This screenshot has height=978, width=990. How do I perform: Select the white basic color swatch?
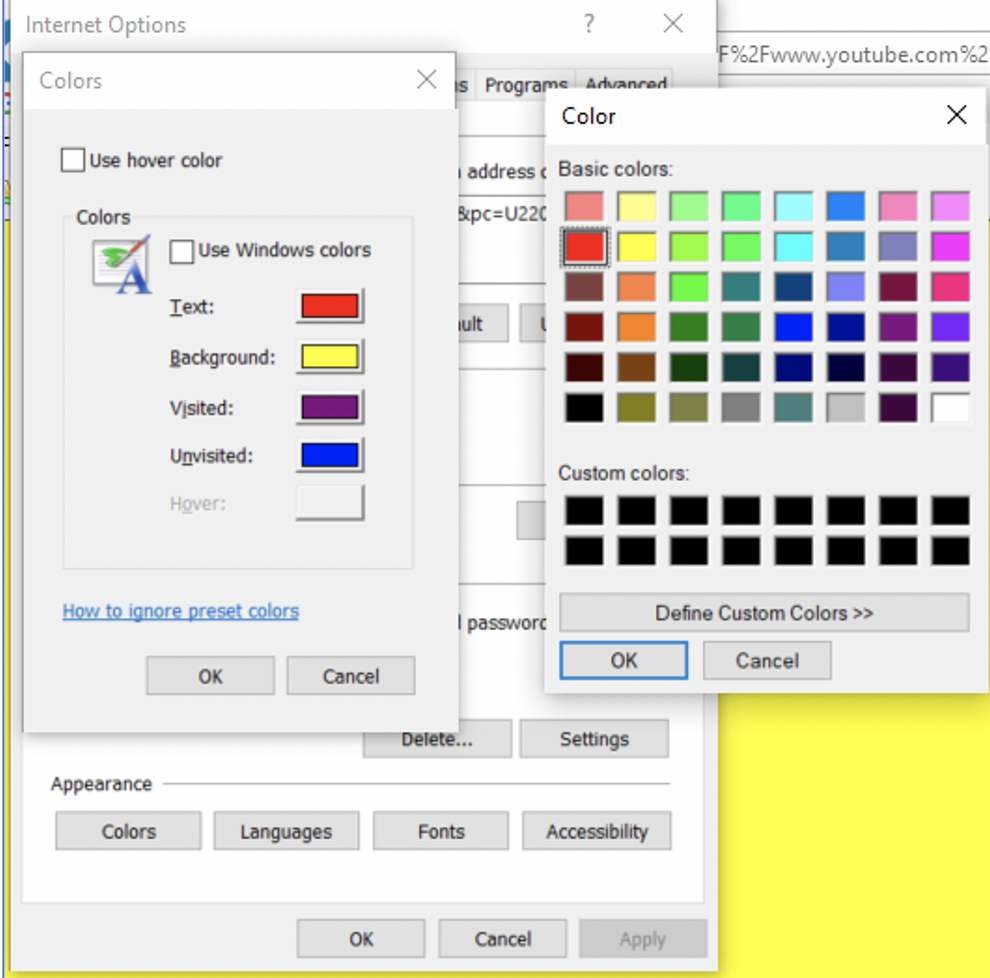click(950, 408)
